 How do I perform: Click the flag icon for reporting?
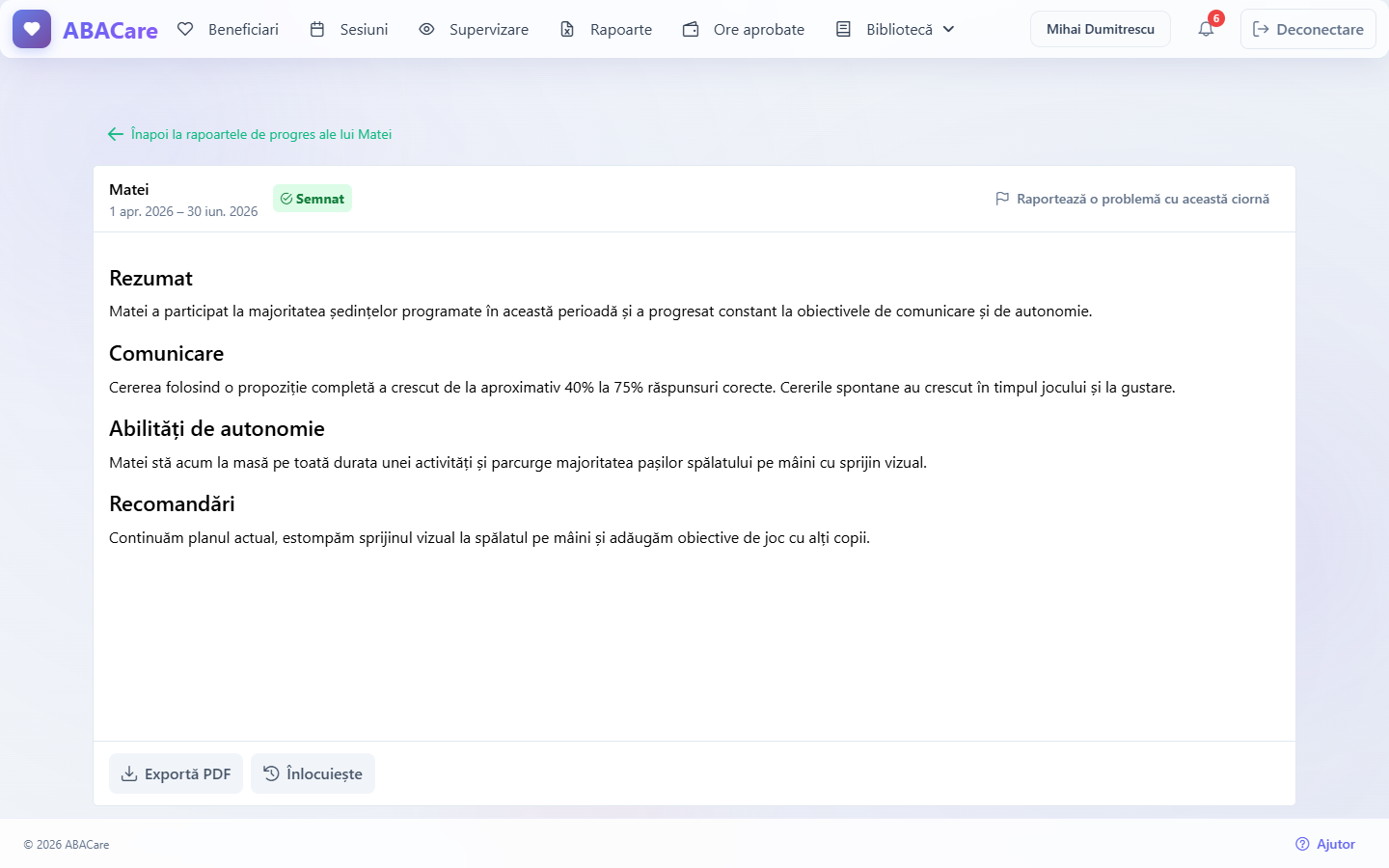(x=1002, y=199)
